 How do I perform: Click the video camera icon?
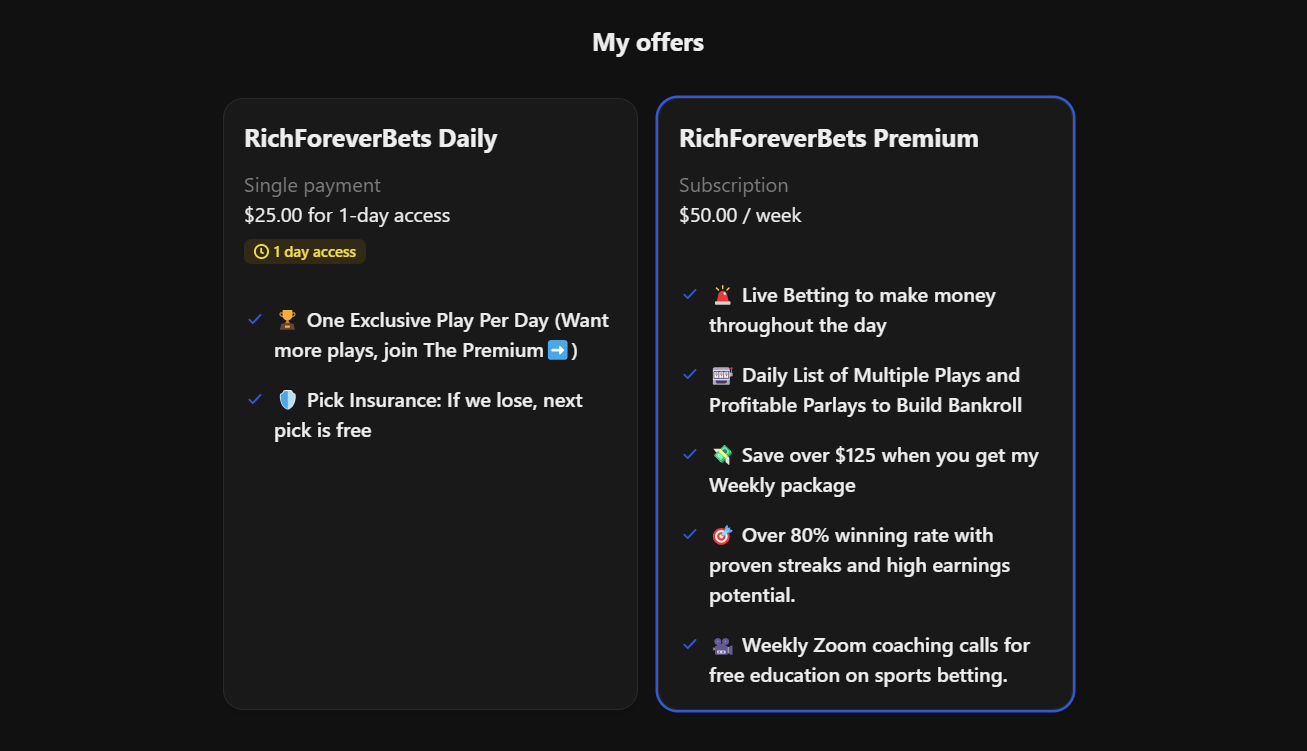click(x=722, y=645)
